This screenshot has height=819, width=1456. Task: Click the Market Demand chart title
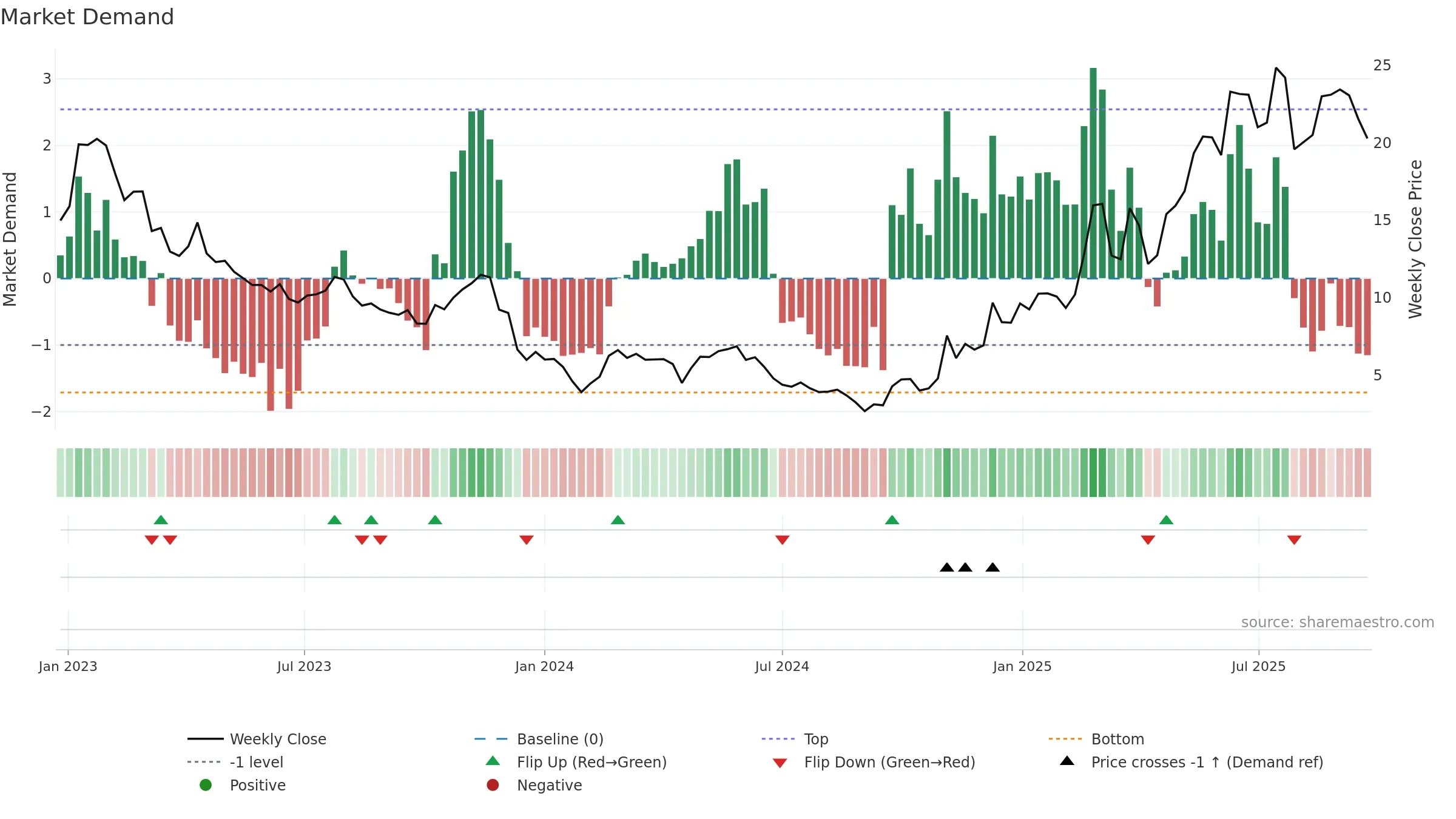pos(87,17)
